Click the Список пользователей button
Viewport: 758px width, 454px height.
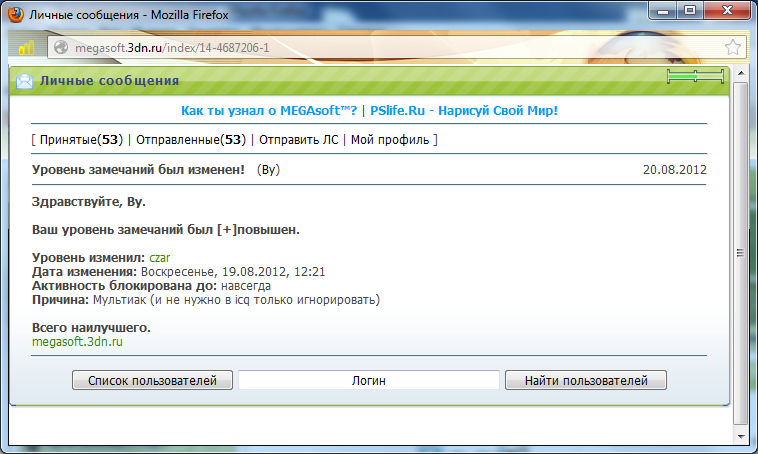point(152,380)
